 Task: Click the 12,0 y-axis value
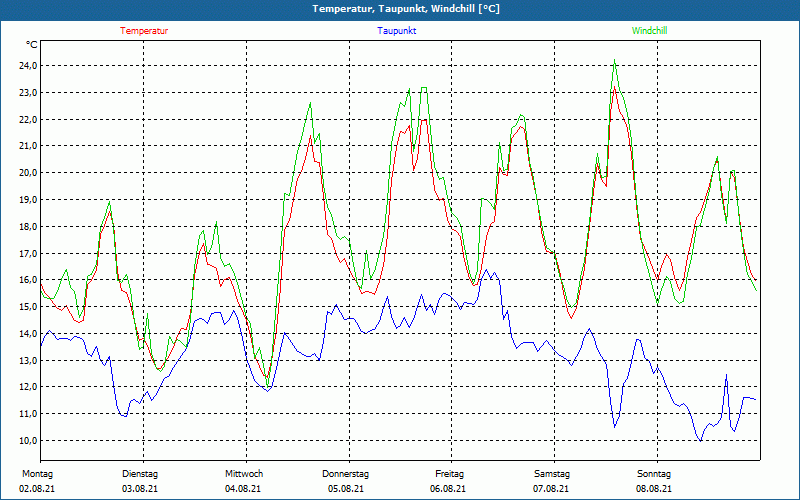28,387
